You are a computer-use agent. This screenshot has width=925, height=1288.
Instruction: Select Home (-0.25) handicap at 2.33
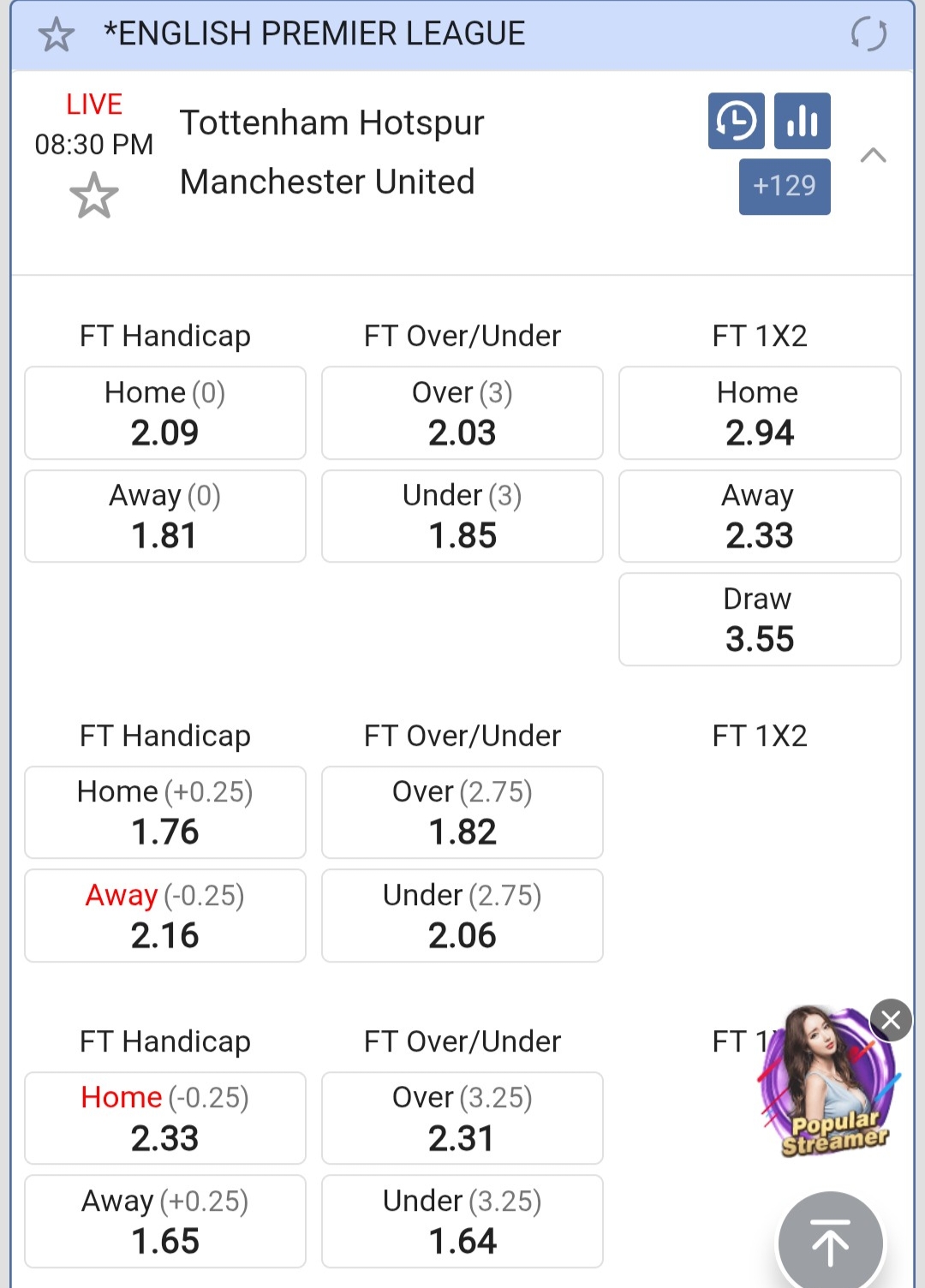(165, 1118)
